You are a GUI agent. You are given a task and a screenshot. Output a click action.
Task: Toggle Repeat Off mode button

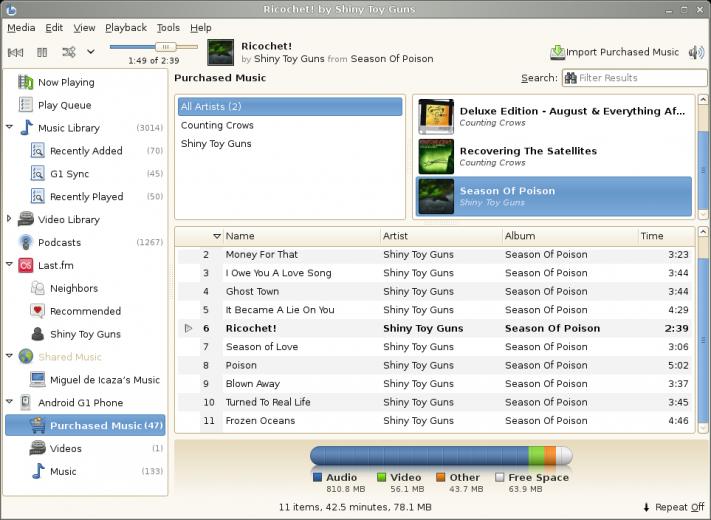(x=674, y=507)
